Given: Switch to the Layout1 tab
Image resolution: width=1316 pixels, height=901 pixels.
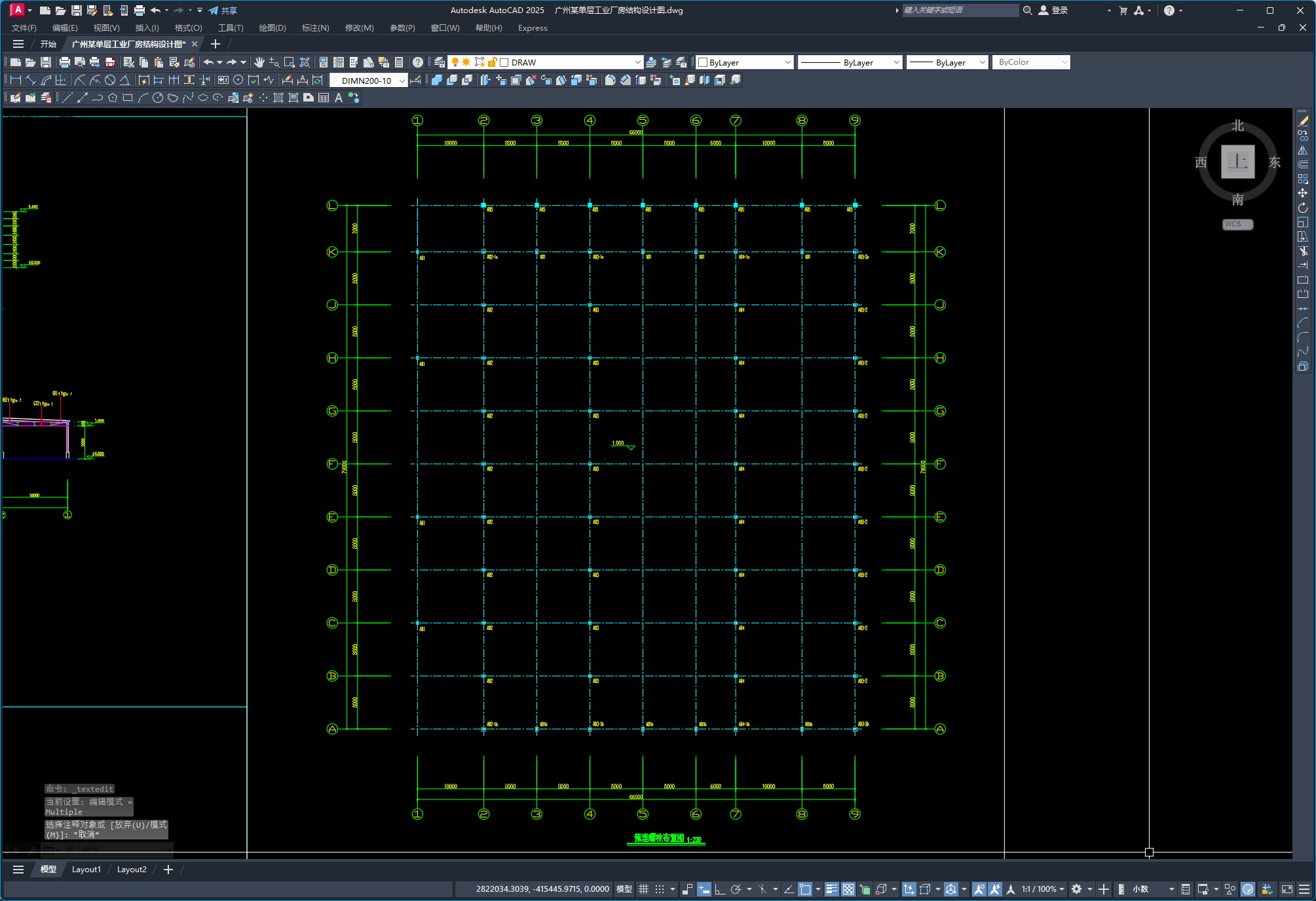Looking at the screenshot, I should point(86,869).
